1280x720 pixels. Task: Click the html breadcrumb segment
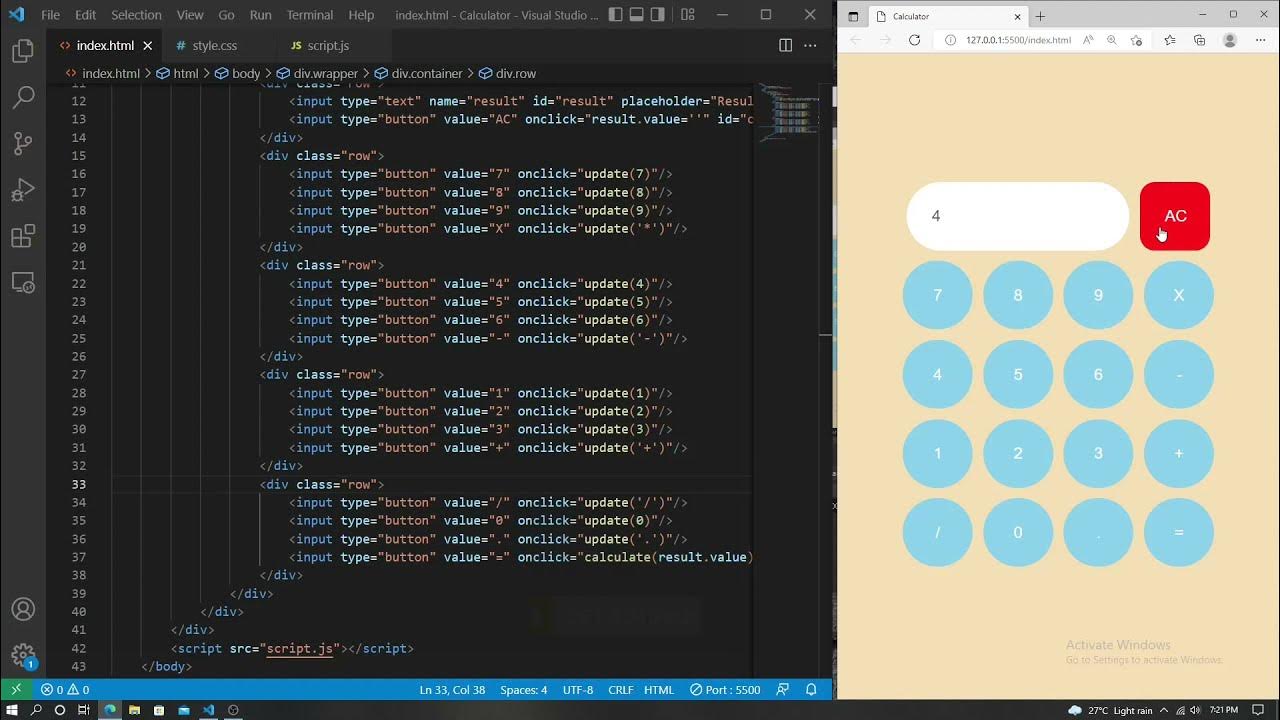(178, 73)
